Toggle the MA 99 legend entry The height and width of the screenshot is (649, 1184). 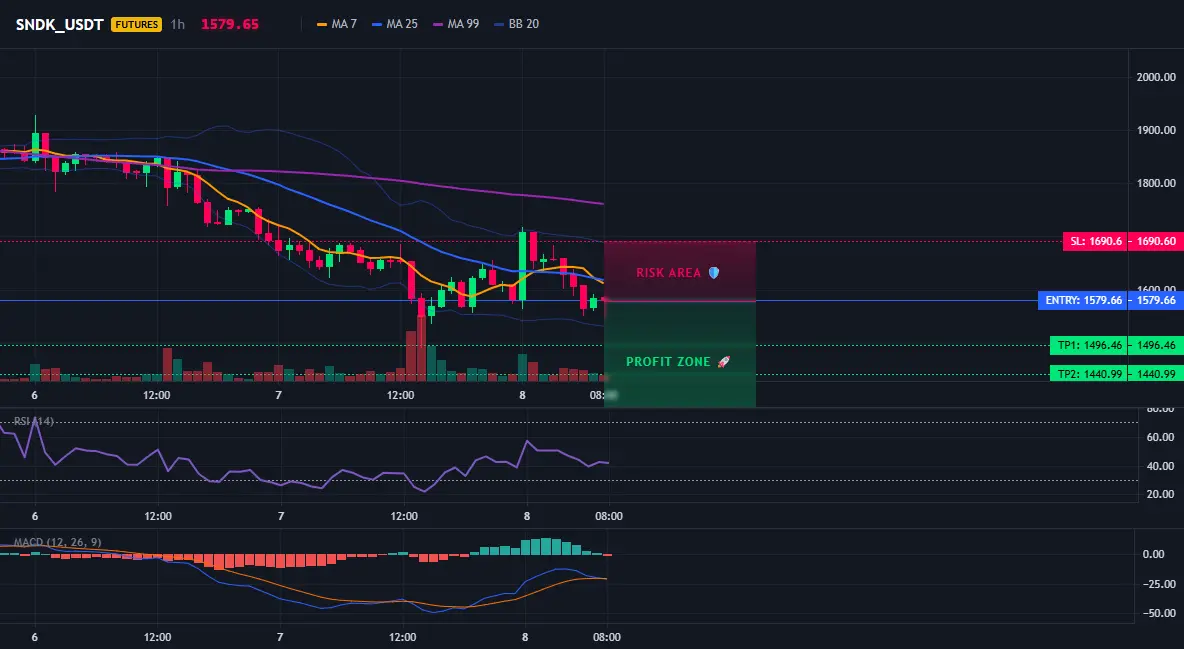[x=456, y=24]
